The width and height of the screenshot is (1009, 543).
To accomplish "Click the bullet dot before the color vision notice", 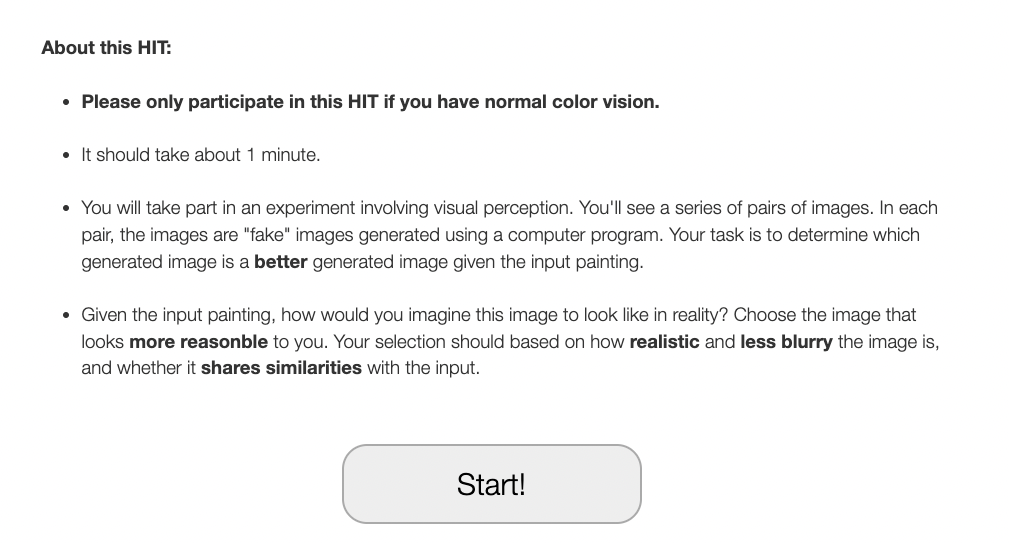I will [66, 102].
